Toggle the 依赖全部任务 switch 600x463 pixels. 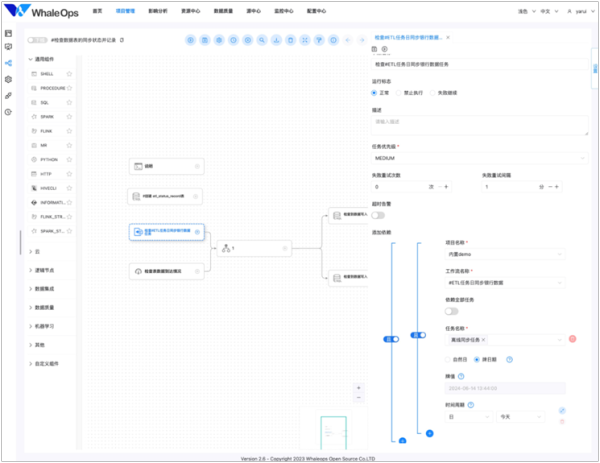tap(451, 310)
